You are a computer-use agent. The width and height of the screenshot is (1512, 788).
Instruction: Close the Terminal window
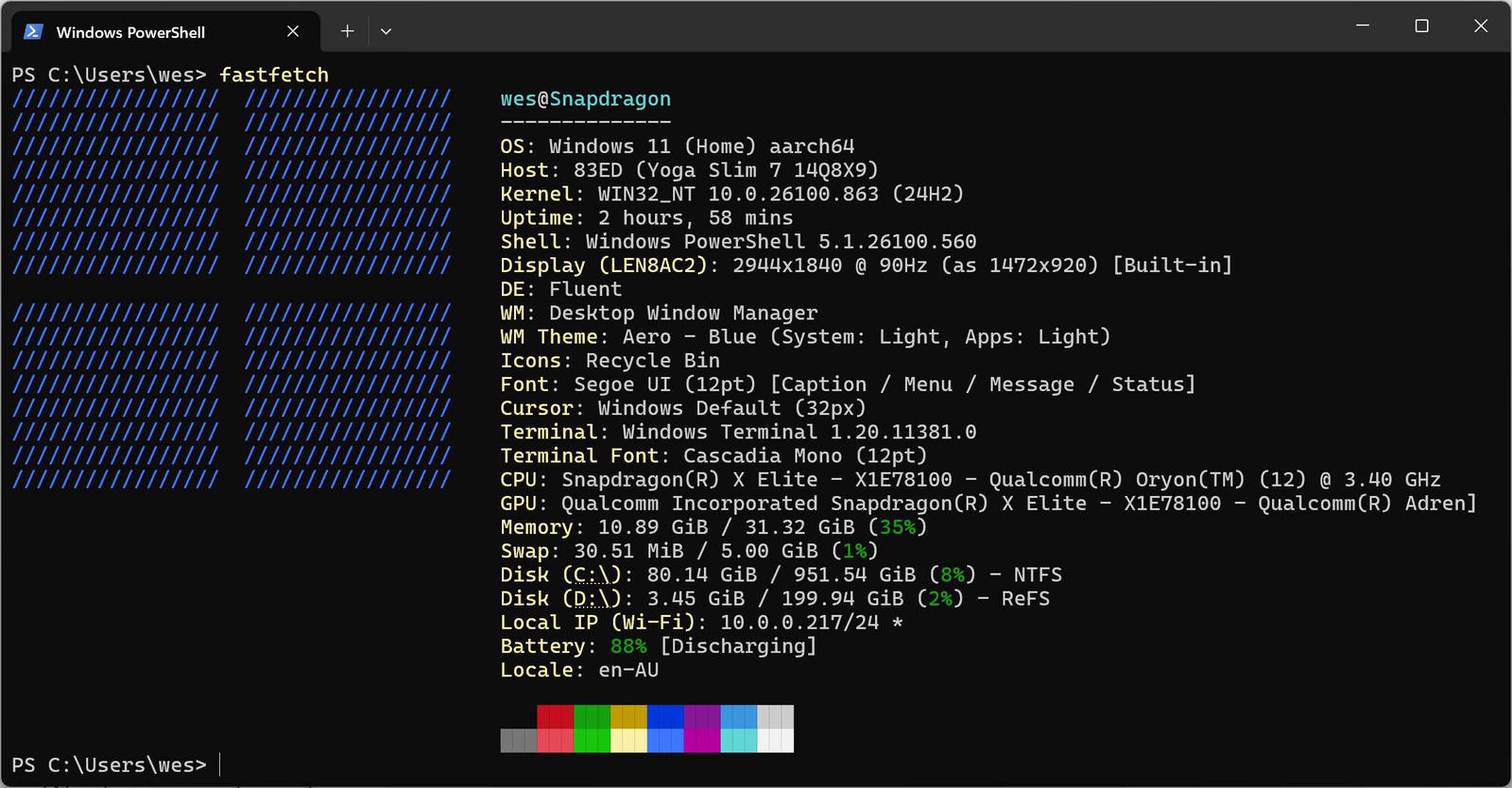pos(1481,26)
